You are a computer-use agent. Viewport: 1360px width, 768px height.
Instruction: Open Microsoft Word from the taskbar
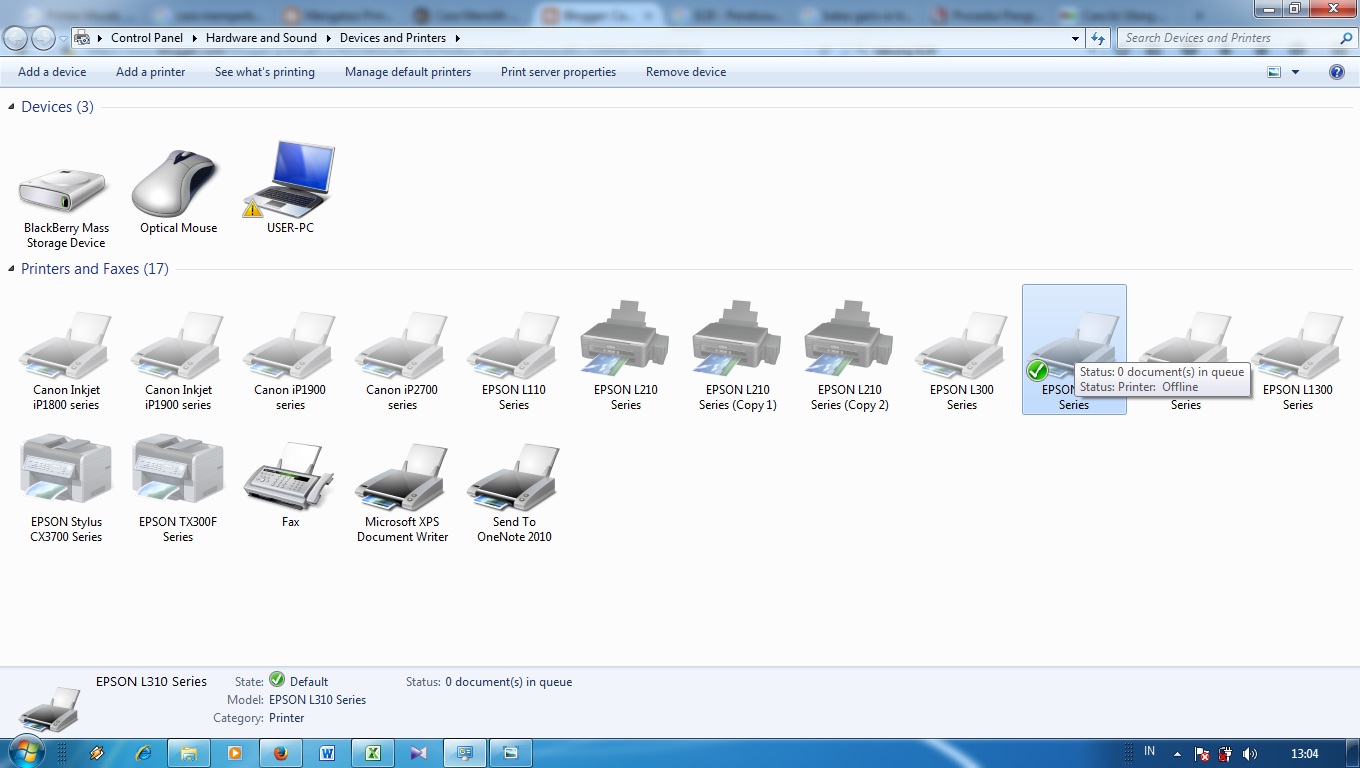tap(327, 753)
